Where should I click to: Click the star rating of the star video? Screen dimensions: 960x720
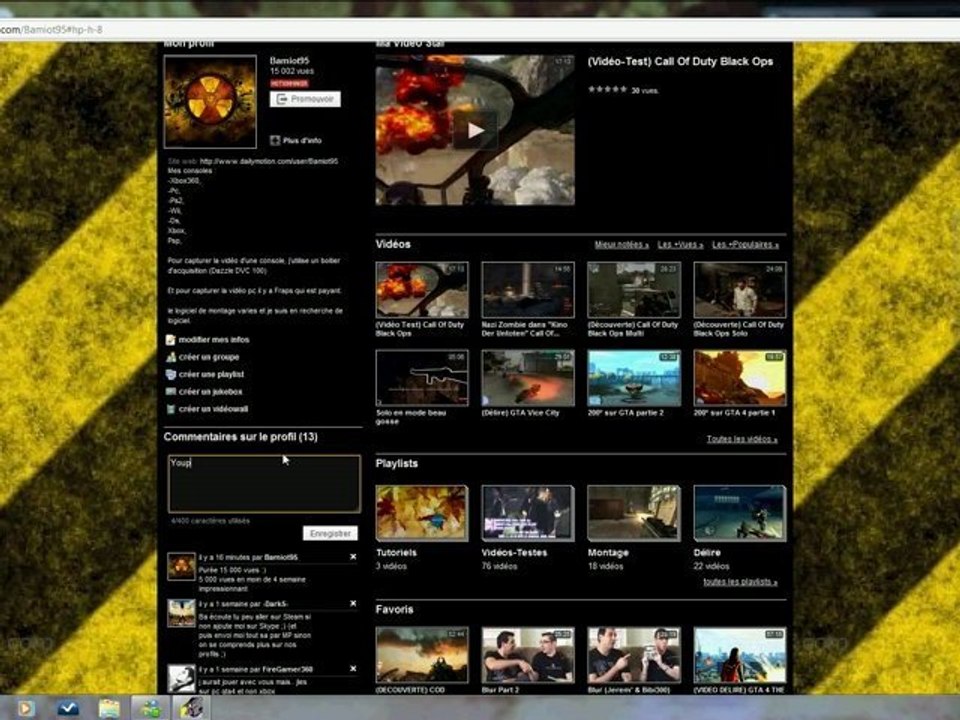[607, 89]
